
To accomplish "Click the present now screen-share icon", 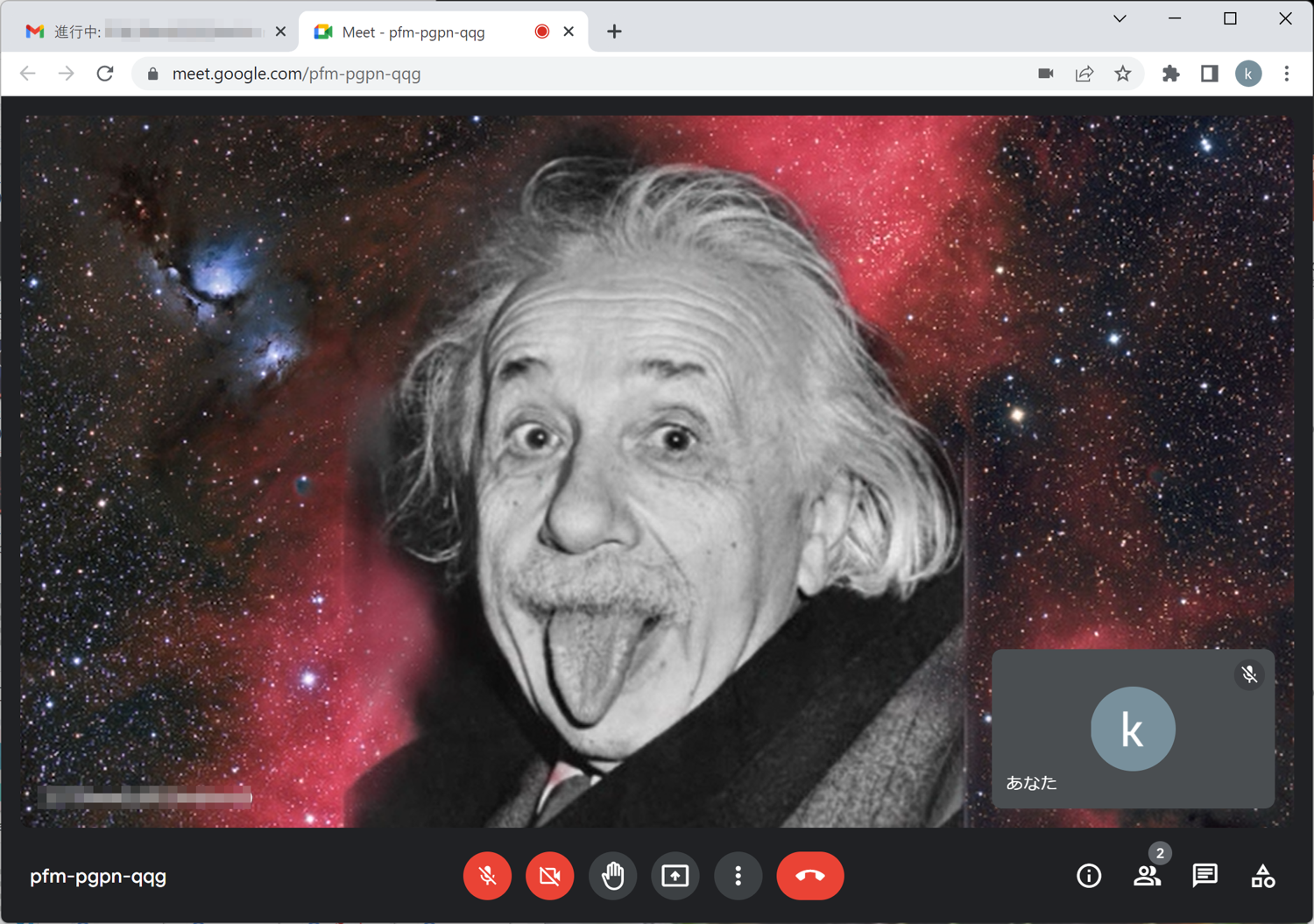I will (x=675, y=875).
